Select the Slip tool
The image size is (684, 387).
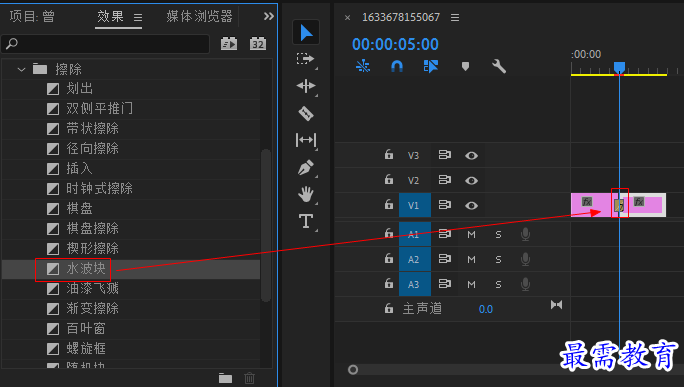coord(306,140)
